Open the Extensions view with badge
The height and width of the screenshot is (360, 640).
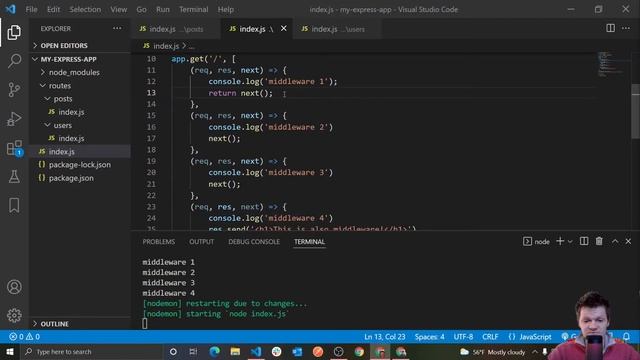coord(15,148)
